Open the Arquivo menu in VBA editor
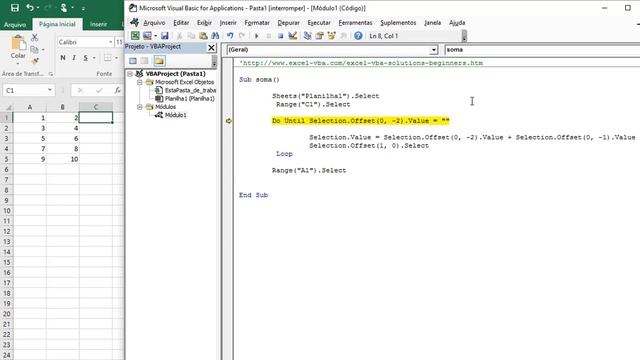The width and height of the screenshot is (640, 360). (x=154, y=23)
